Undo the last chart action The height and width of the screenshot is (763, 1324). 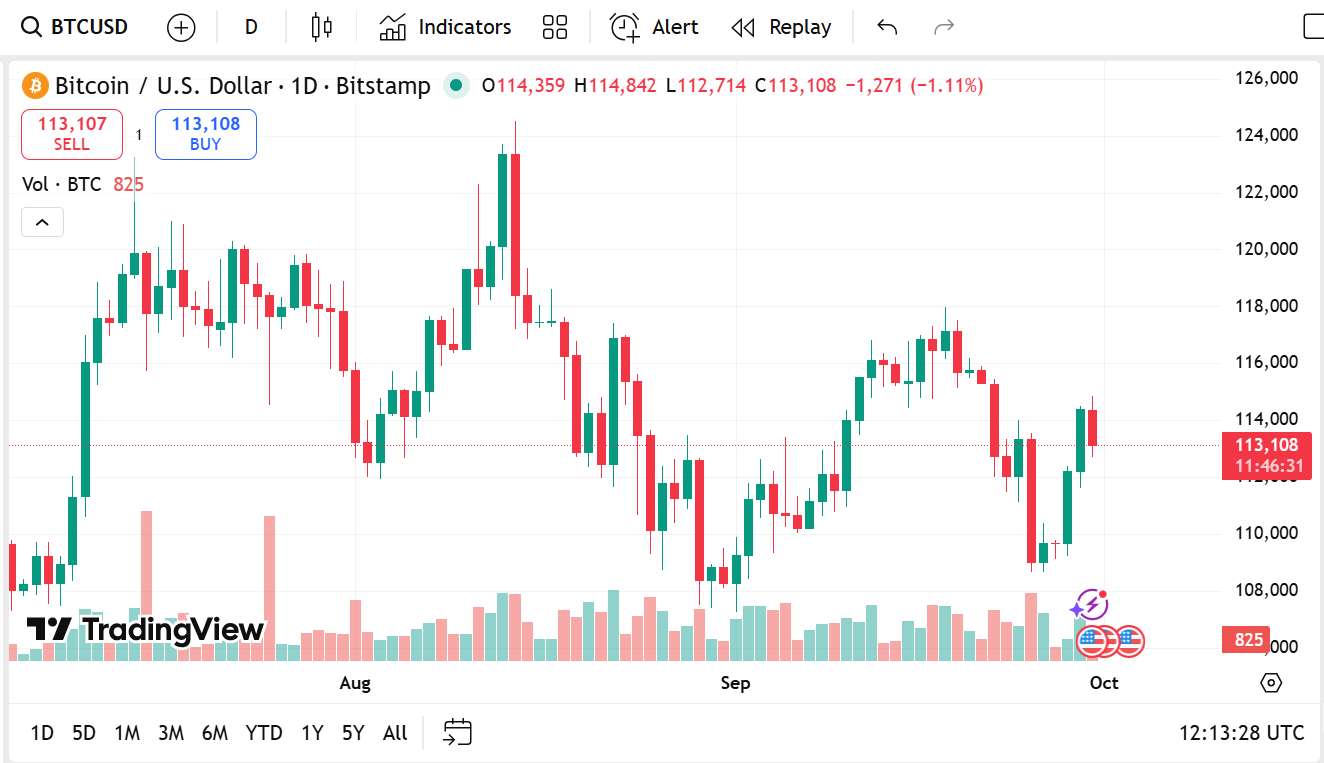coord(887,27)
